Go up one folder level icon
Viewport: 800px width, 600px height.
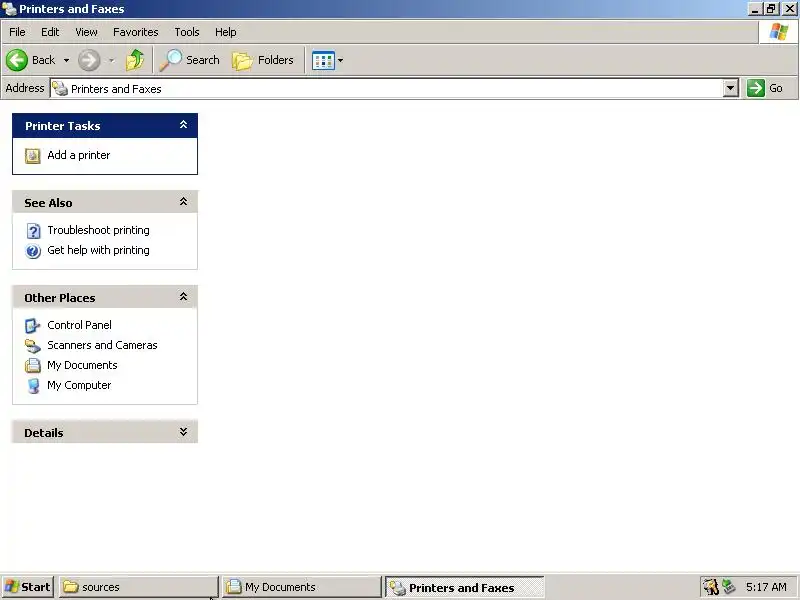coord(135,60)
